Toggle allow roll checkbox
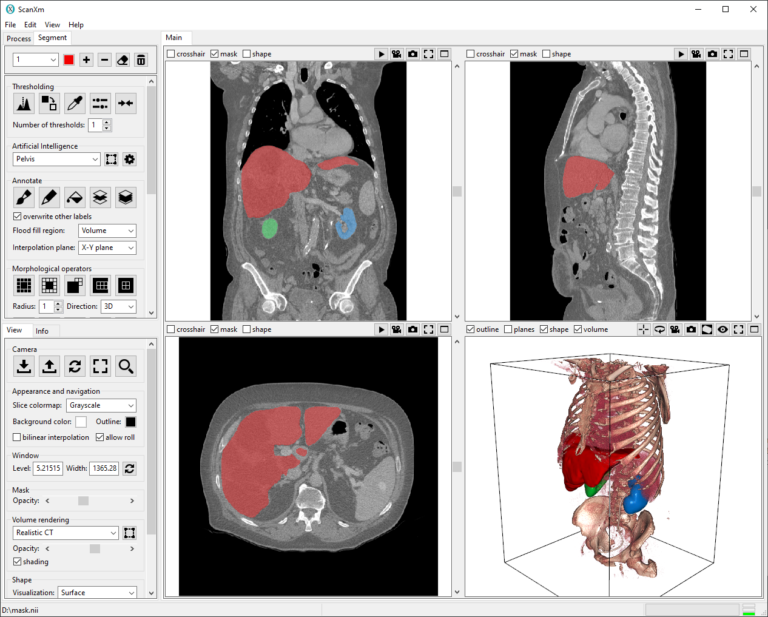Screen dimensions: 768x617 tap(115, 437)
